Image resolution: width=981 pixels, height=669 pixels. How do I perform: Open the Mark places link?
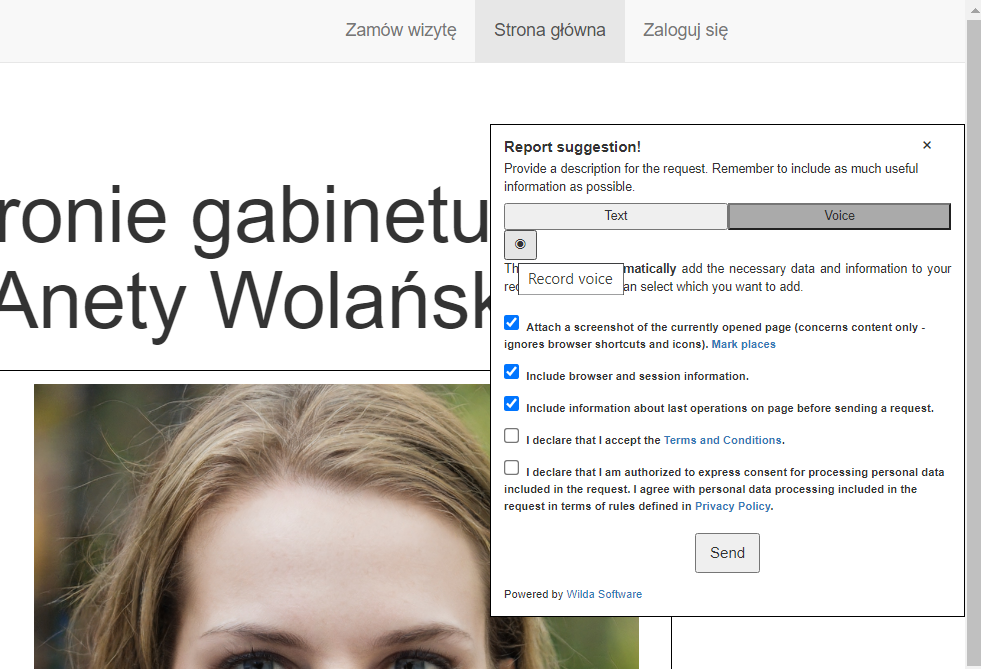pos(743,343)
